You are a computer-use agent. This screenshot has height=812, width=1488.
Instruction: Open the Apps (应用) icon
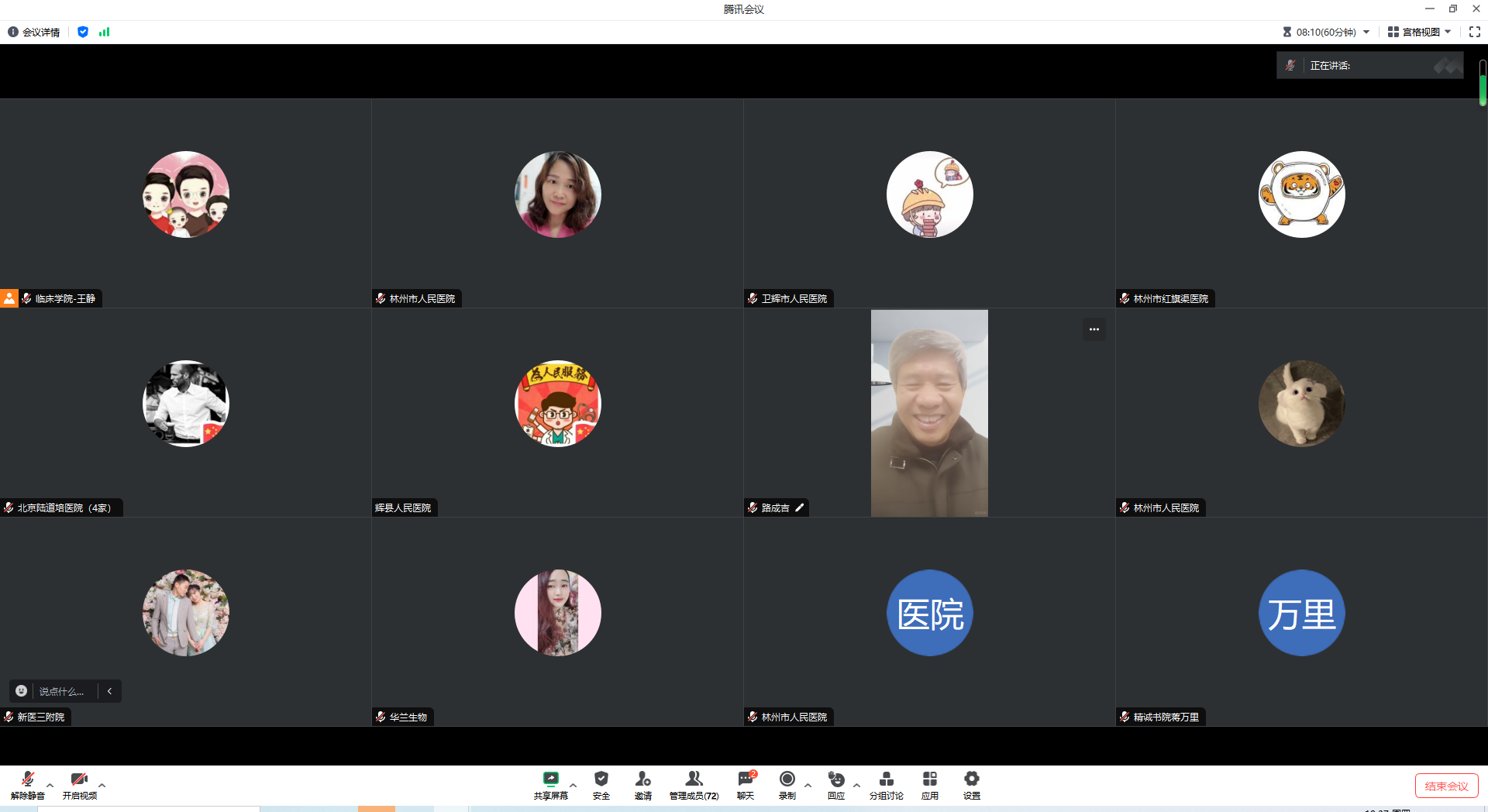click(929, 779)
